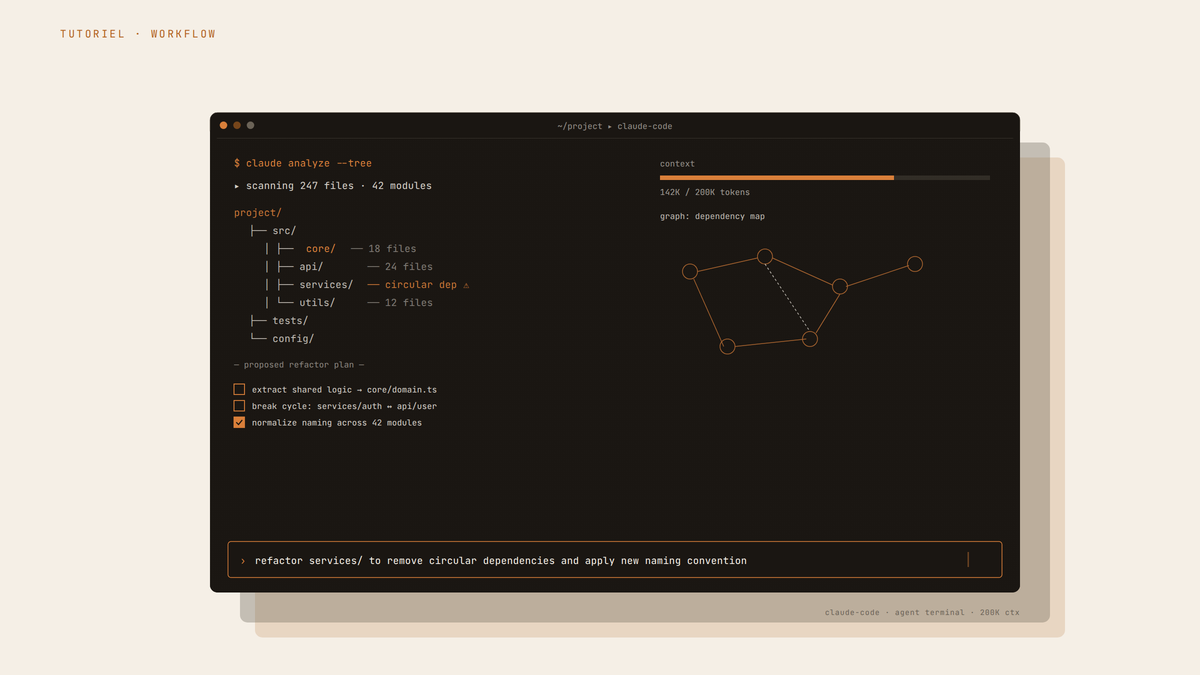Click the orange traffic-light dot in title bar

pyautogui.click(x=223, y=125)
